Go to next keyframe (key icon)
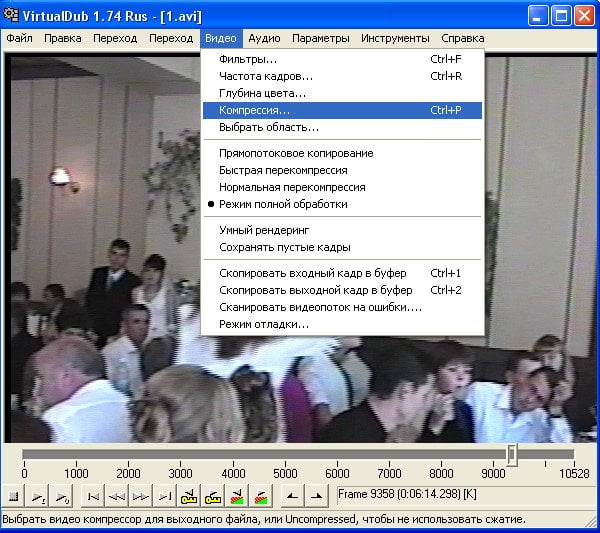The height and width of the screenshot is (533, 600). tap(213, 495)
